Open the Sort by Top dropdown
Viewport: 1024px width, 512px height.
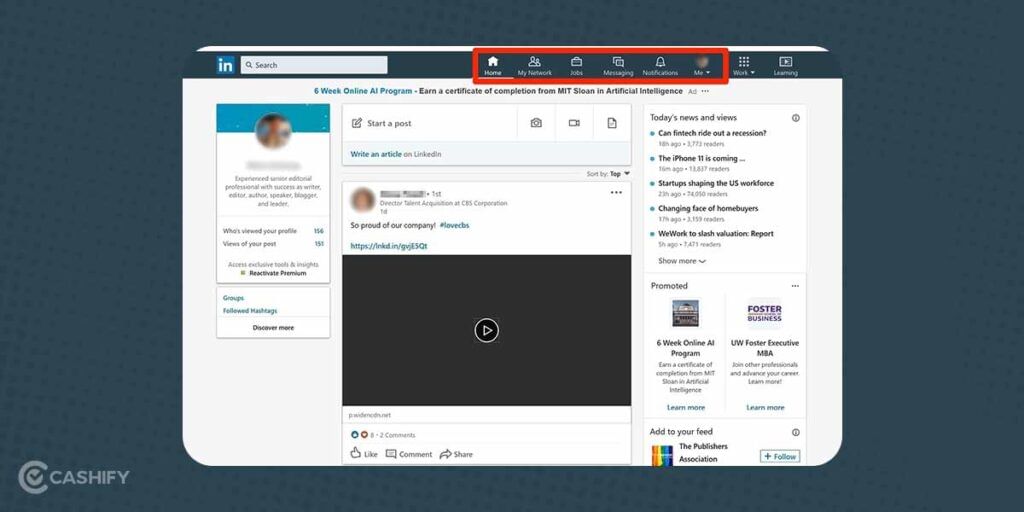coord(609,174)
